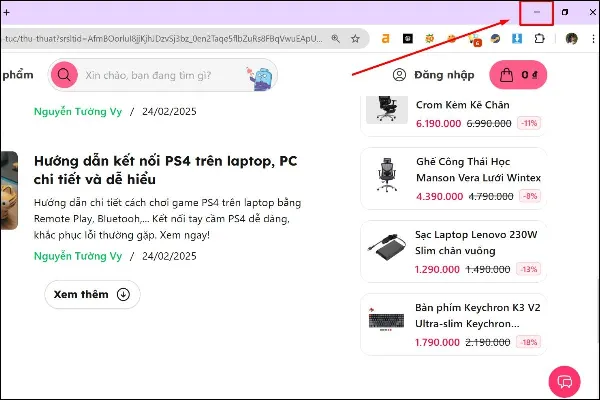Click the price 1.790.000

[437, 342]
